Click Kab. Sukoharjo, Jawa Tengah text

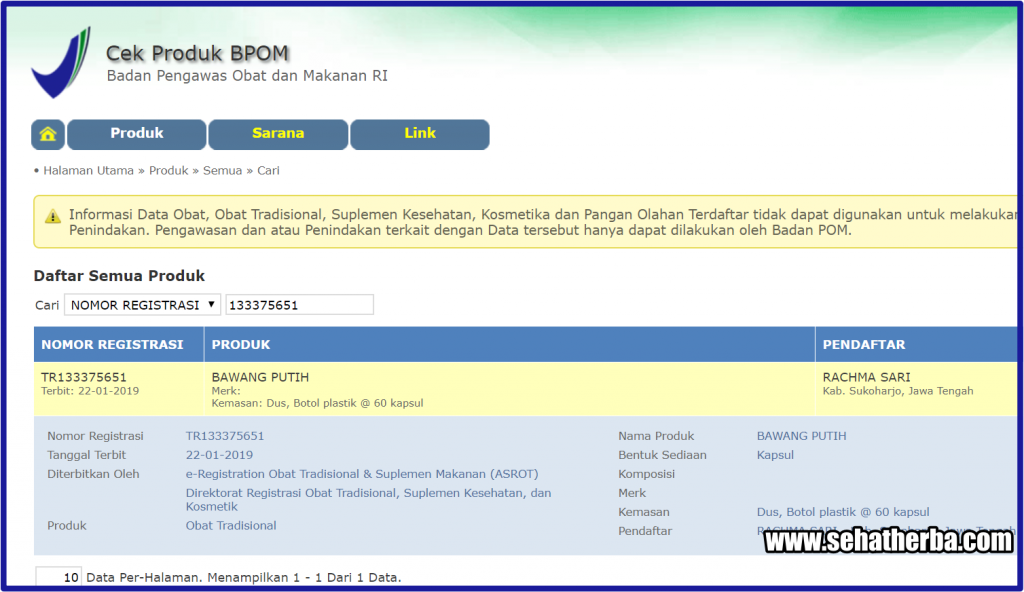pos(898,391)
